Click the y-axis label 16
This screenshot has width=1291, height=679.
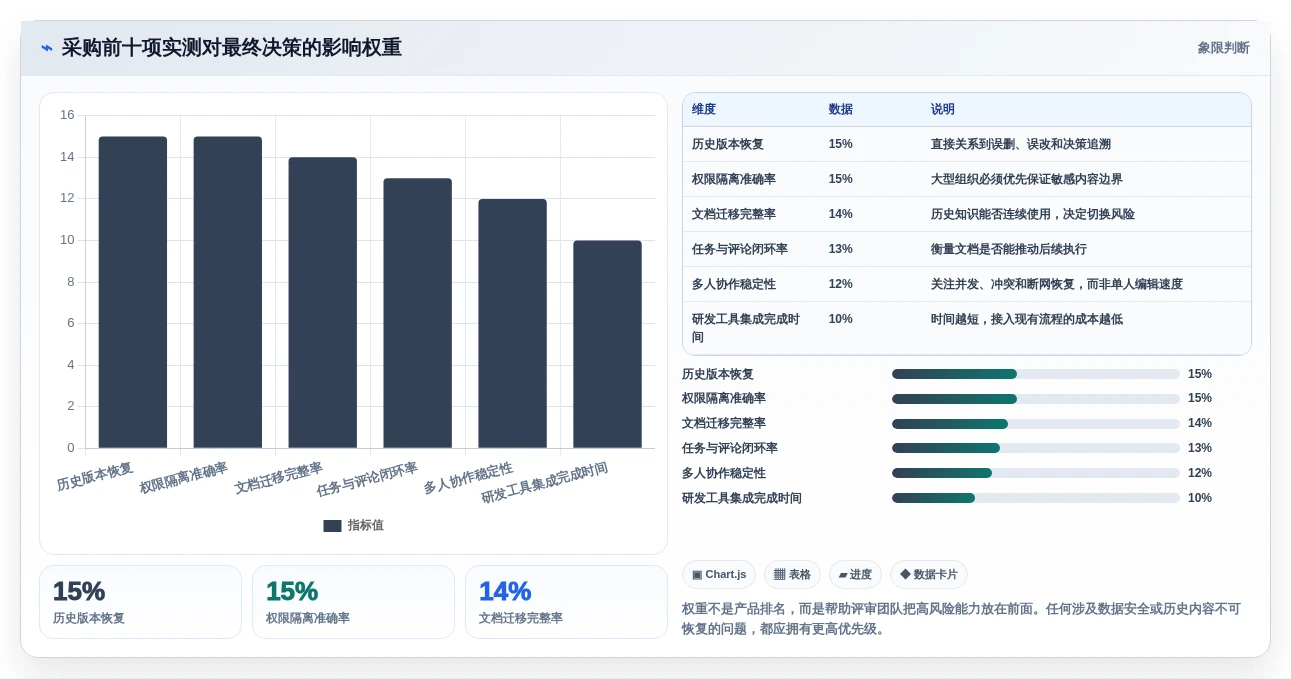pyautogui.click(x=67, y=115)
